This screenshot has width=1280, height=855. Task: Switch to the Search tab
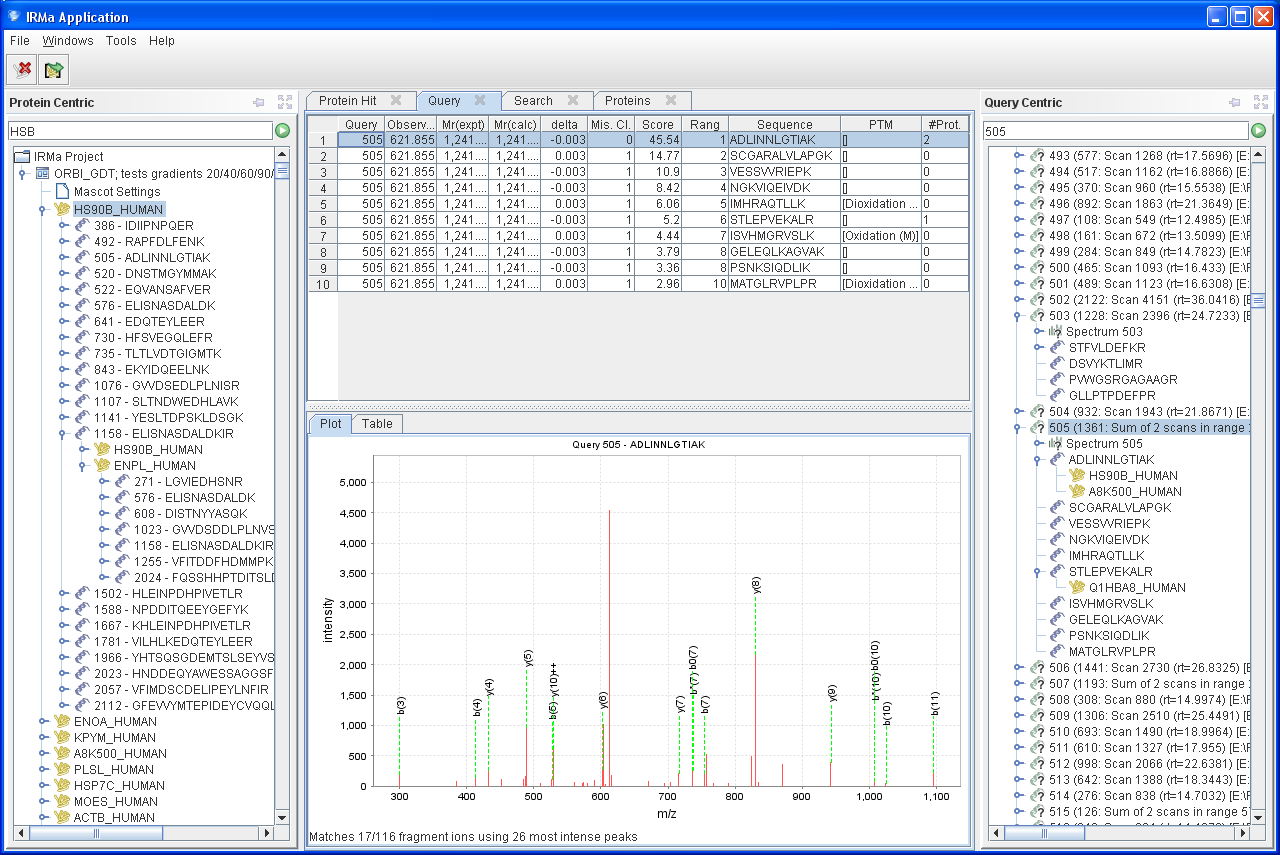[x=533, y=100]
